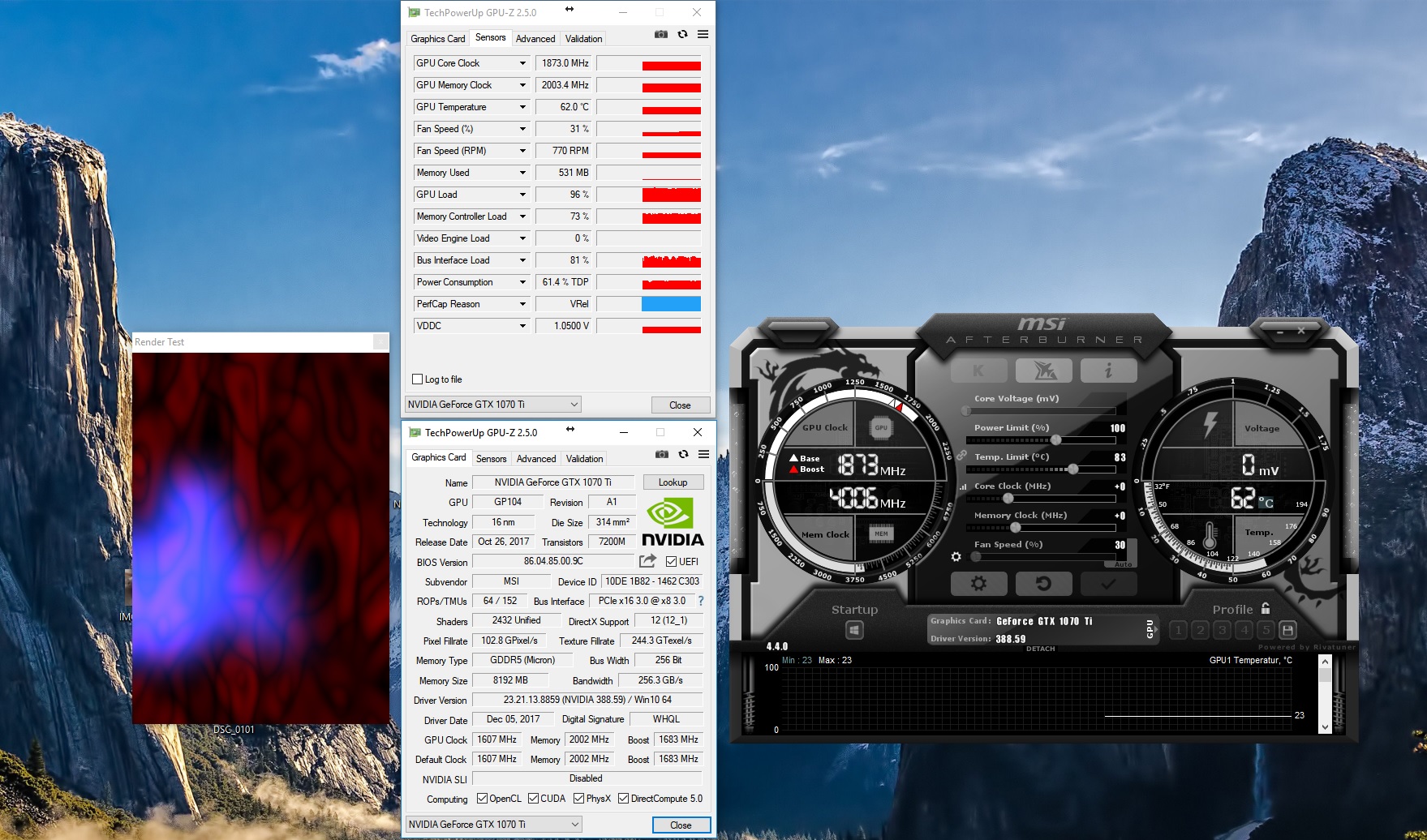The height and width of the screenshot is (840, 1427).
Task: Click the Afterburner graph scrollbar up arrow
Action: tap(1325, 662)
